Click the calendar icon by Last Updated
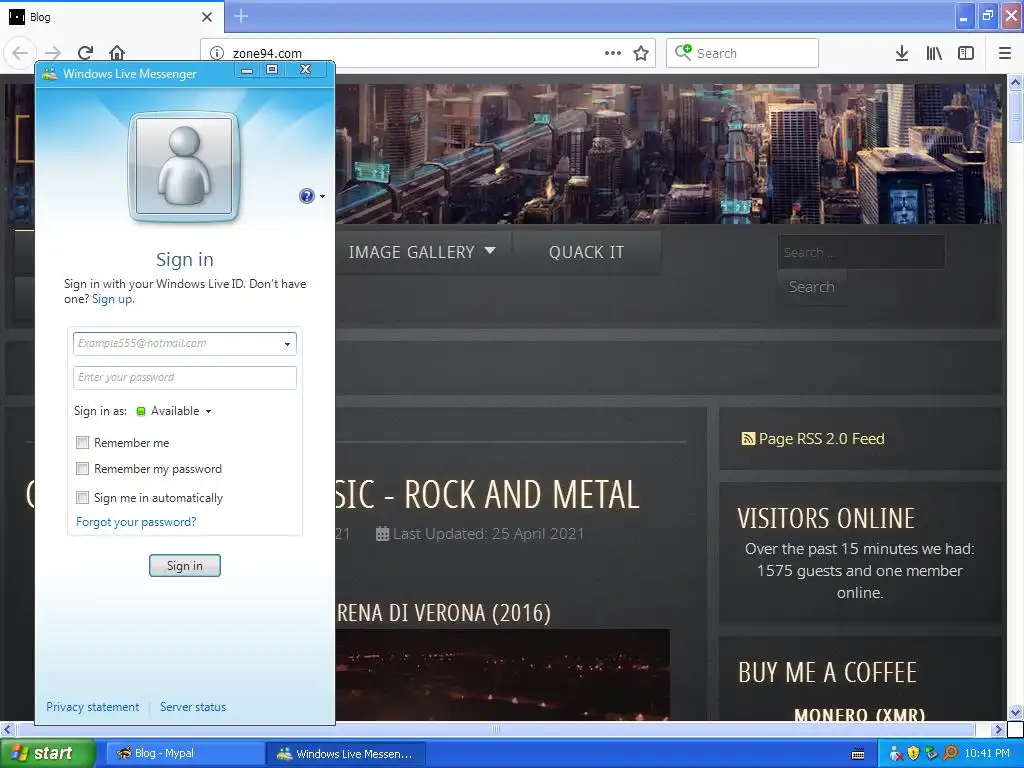Screen dimensions: 1024x768 [x=383, y=534]
